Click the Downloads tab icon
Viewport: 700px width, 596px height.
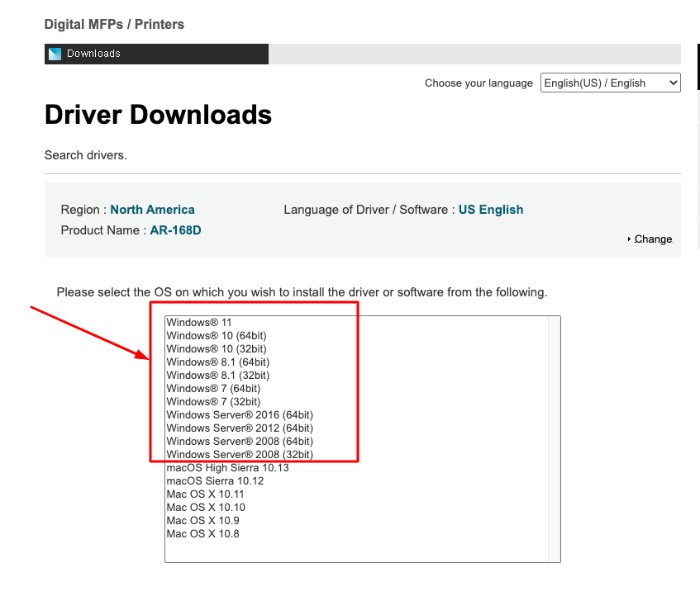(55, 54)
